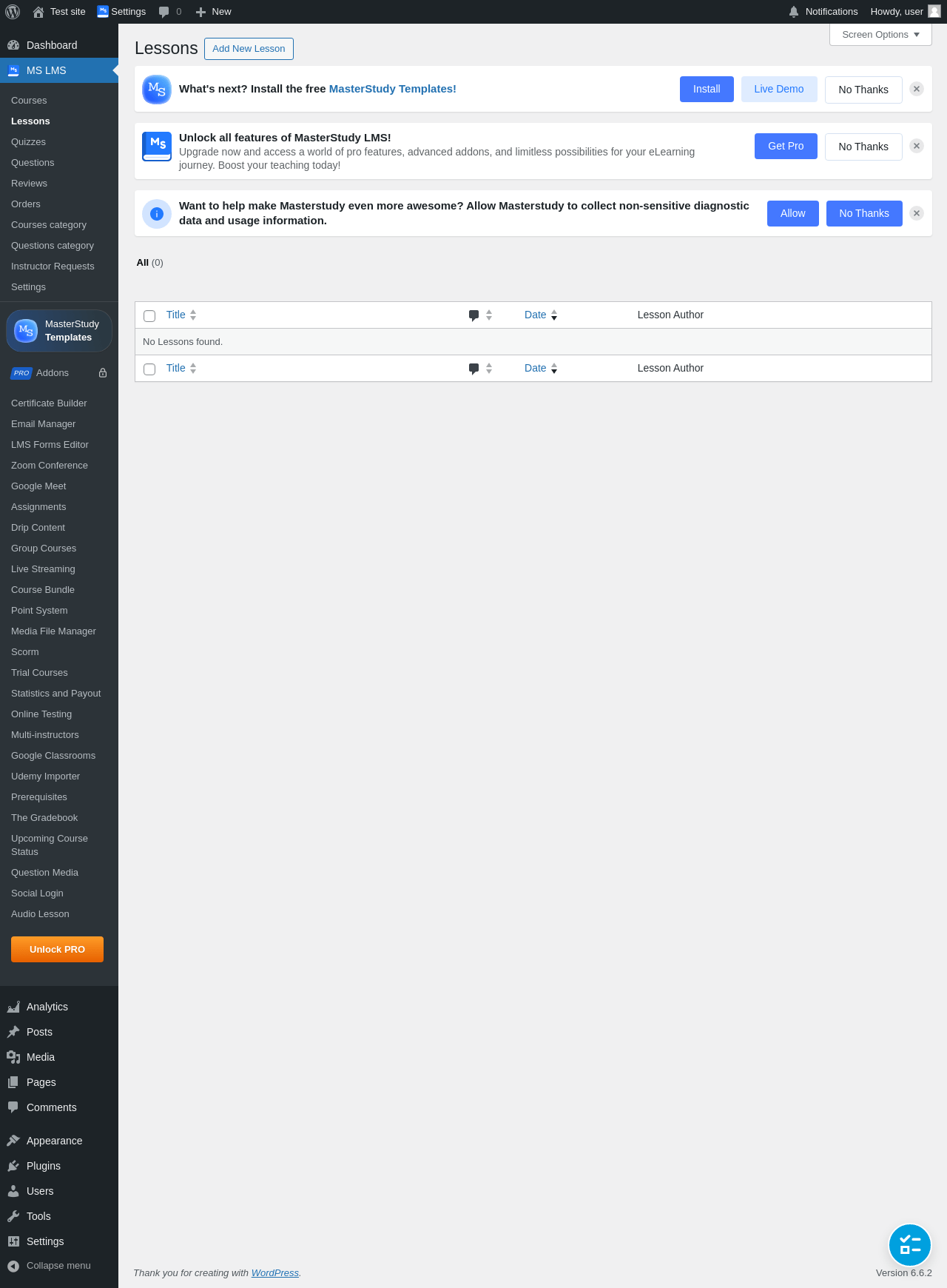Click the comments column icon in table header
The width and height of the screenshot is (947, 1288).
[x=474, y=315]
